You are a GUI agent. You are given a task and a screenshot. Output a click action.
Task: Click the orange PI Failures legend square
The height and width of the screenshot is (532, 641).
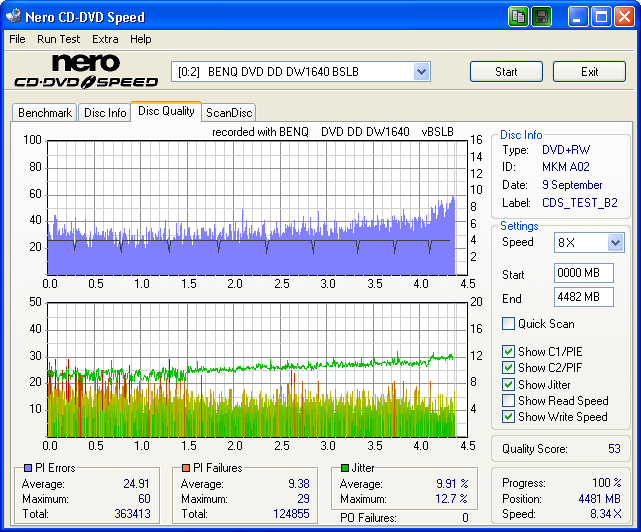click(x=186, y=468)
